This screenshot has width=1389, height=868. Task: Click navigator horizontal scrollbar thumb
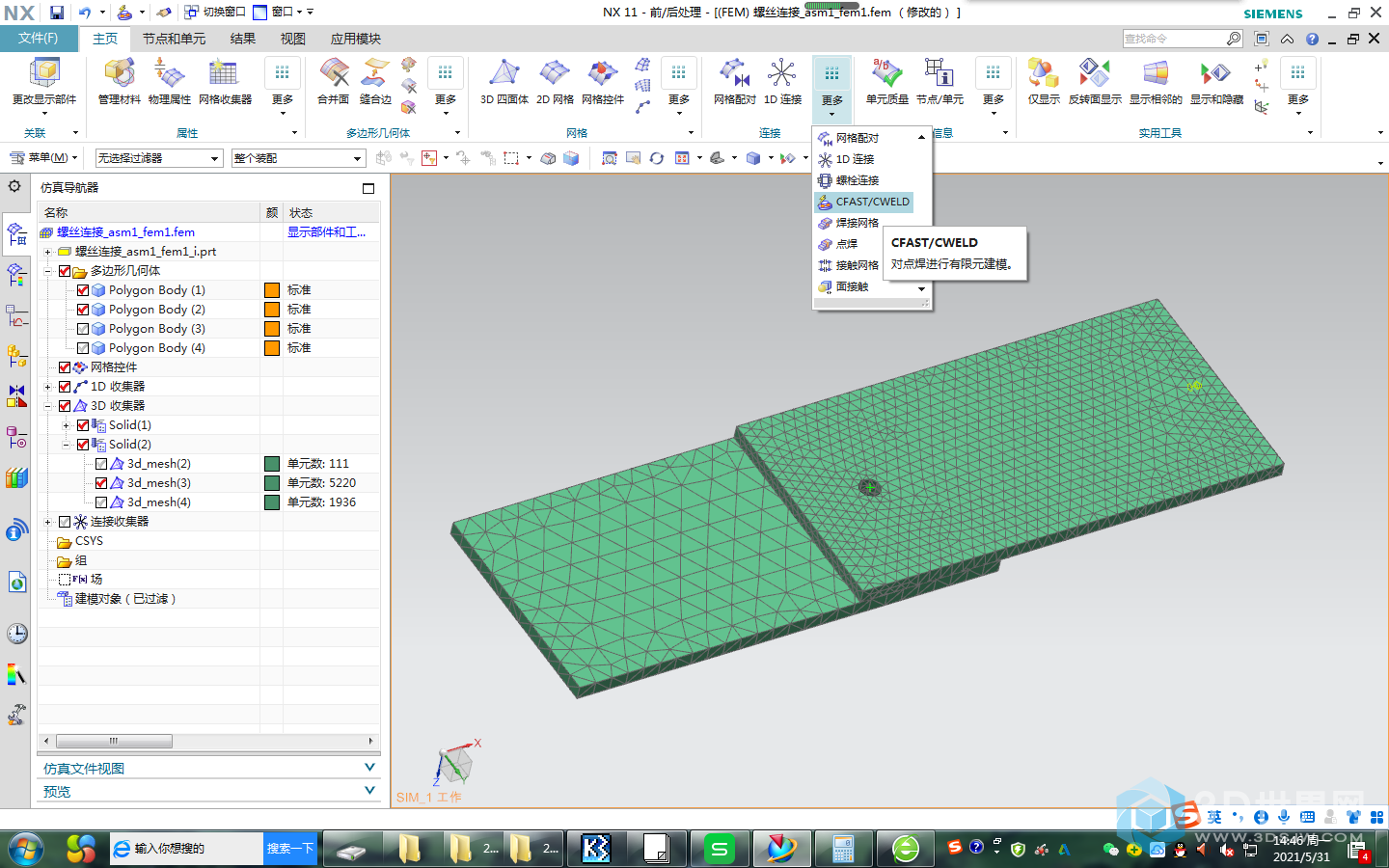click(x=114, y=741)
